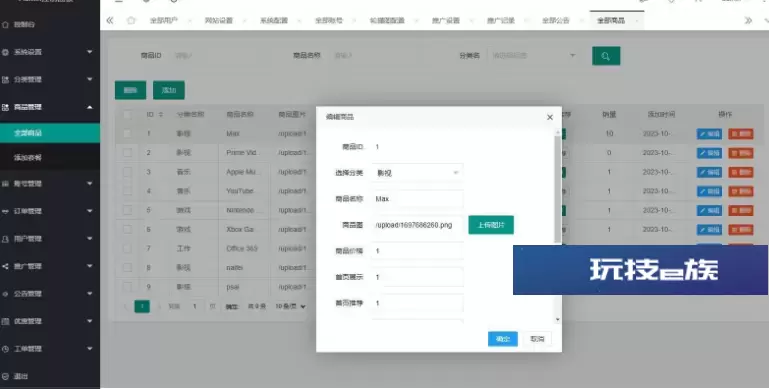This screenshot has height=389, width=769.
Task: Click the 上传图片 upload button
Action: click(x=491, y=225)
